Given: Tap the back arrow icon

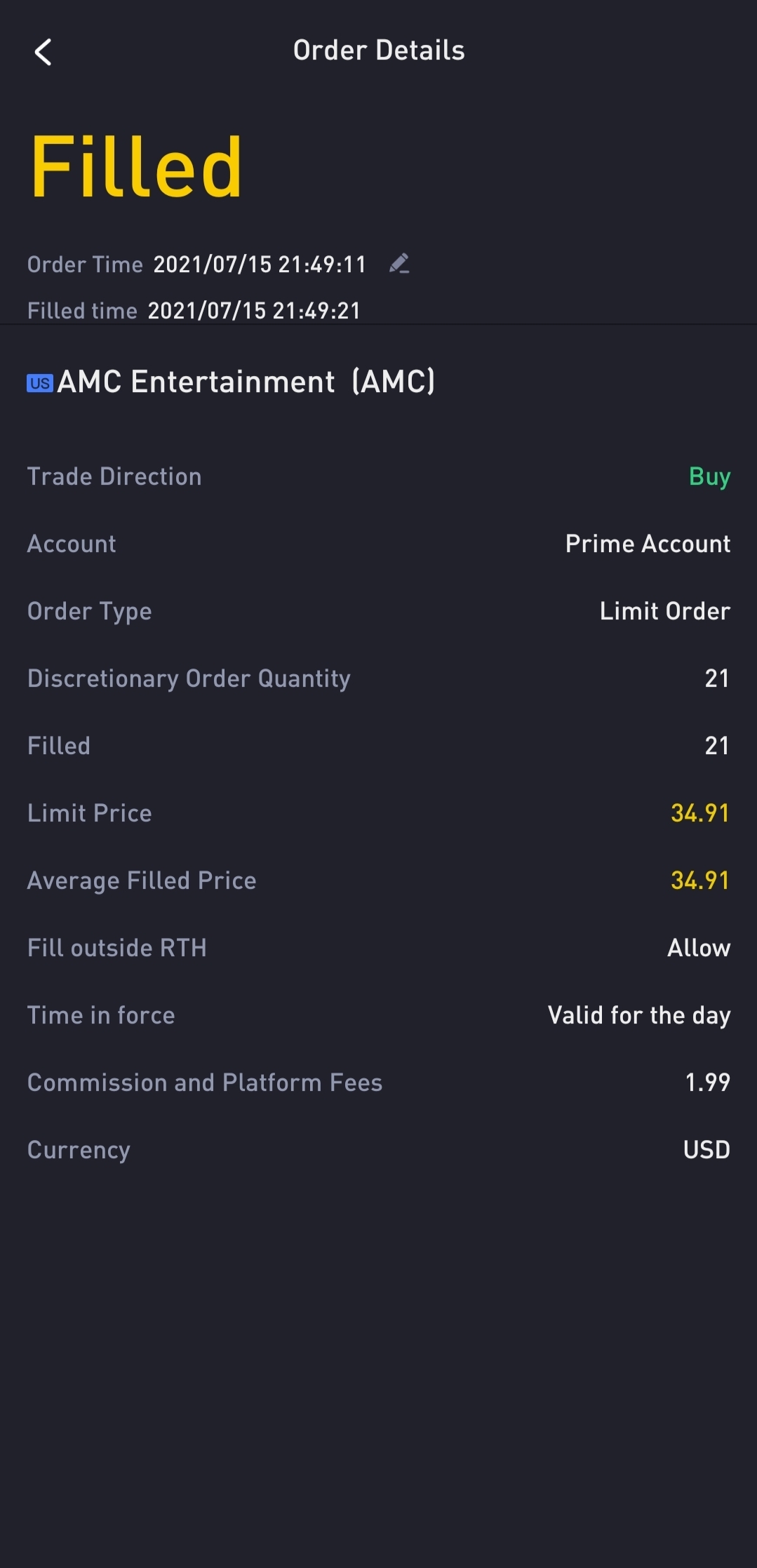Looking at the screenshot, I should (x=43, y=52).
